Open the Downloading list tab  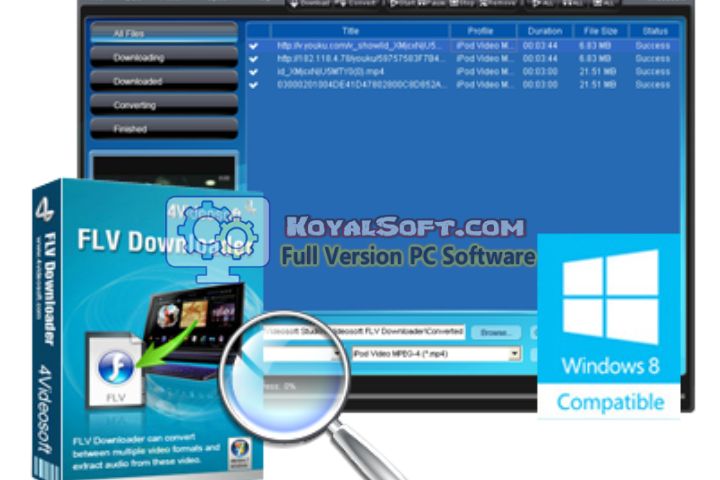coord(164,57)
